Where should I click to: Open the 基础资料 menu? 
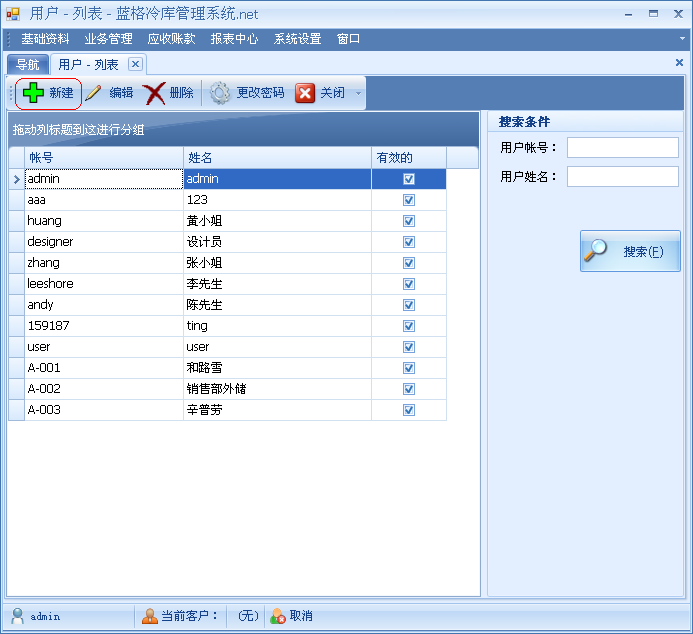pos(45,39)
